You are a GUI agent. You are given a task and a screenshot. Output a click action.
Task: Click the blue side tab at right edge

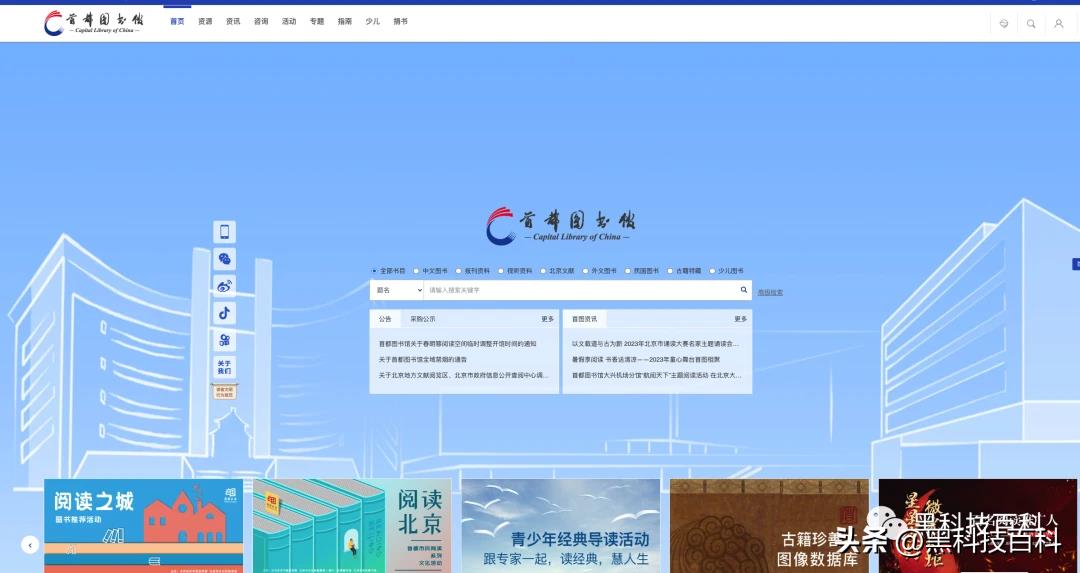click(1076, 264)
